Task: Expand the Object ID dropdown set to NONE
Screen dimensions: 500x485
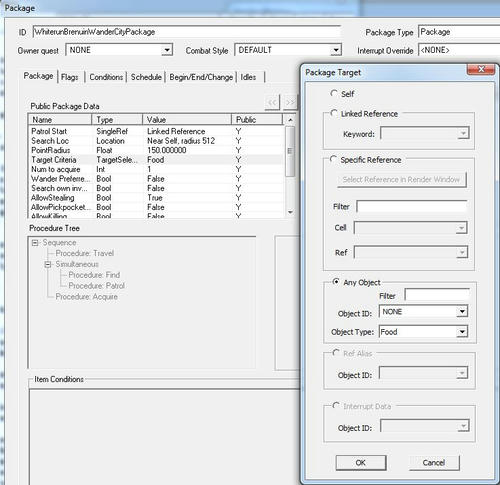Action: pos(462,312)
